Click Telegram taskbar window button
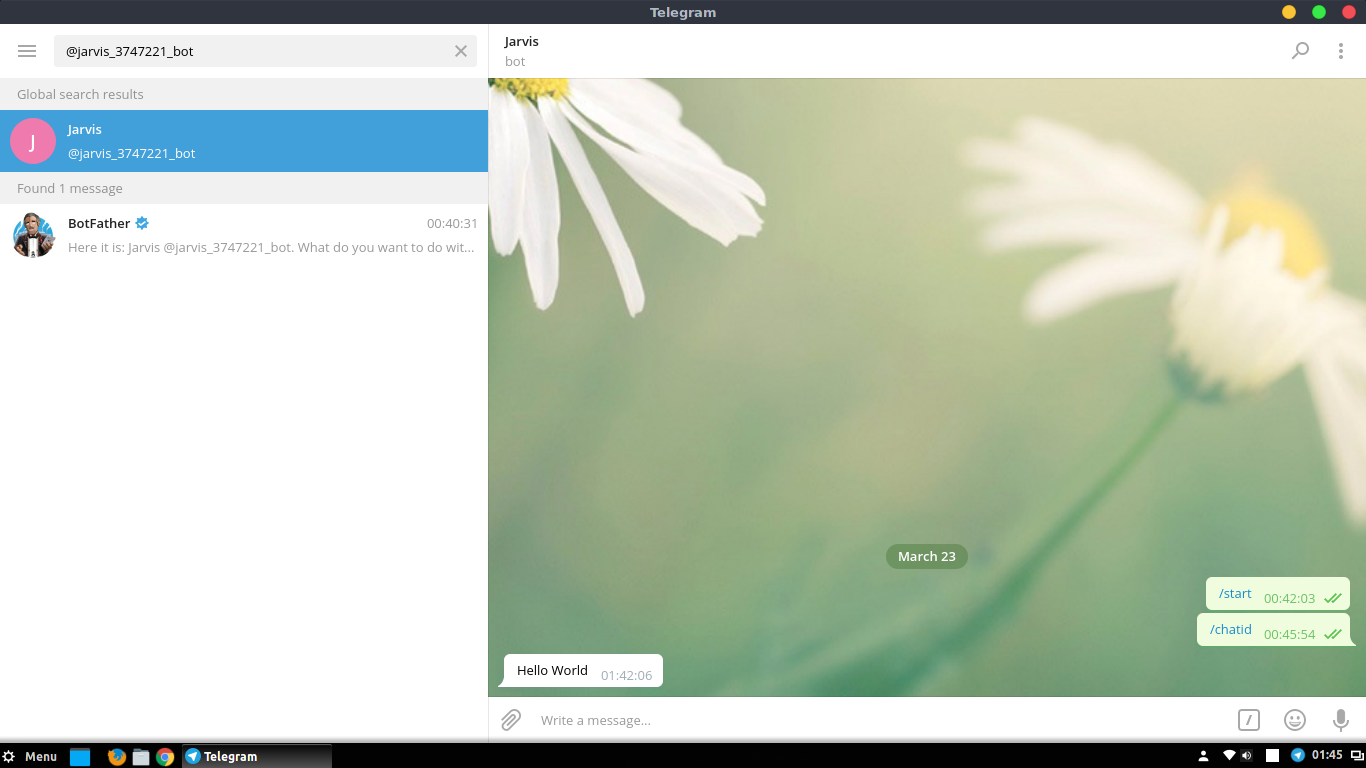The height and width of the screenshot is (768, 1366). [x=256, y=756]
